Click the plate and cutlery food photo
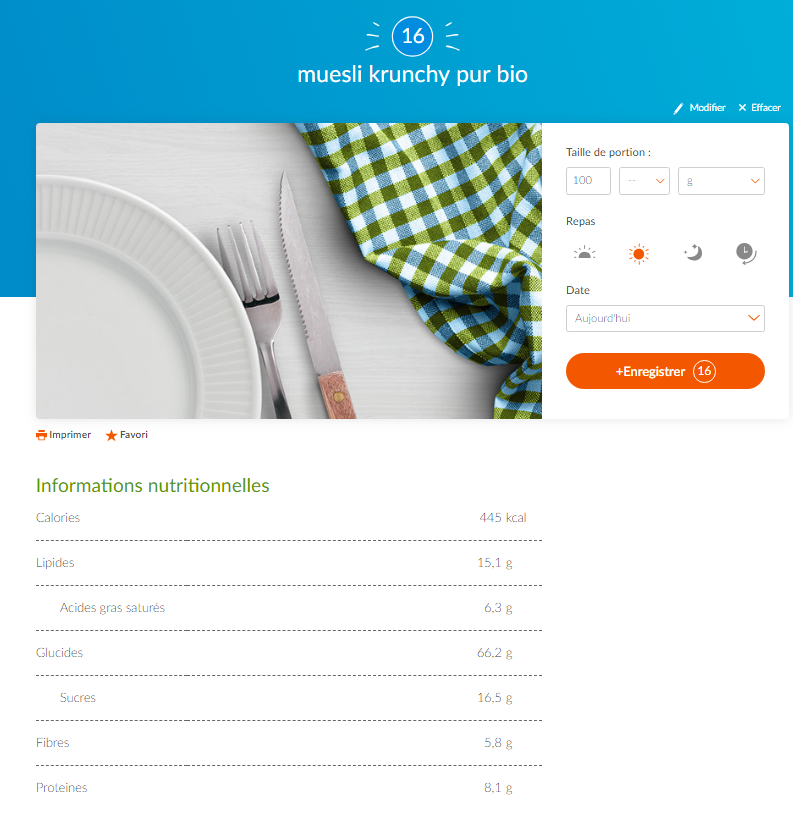This screenshot has height=826, width=793. 289,271
